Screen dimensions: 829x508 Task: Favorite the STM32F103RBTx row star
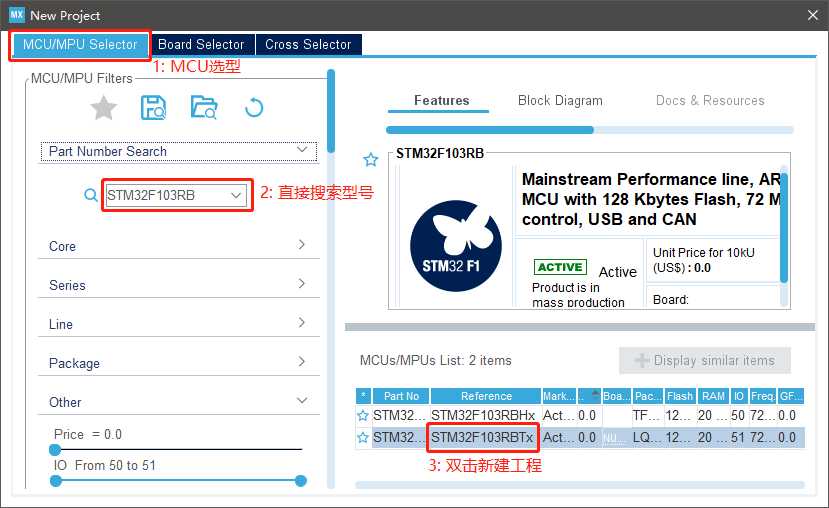(363, 438)
